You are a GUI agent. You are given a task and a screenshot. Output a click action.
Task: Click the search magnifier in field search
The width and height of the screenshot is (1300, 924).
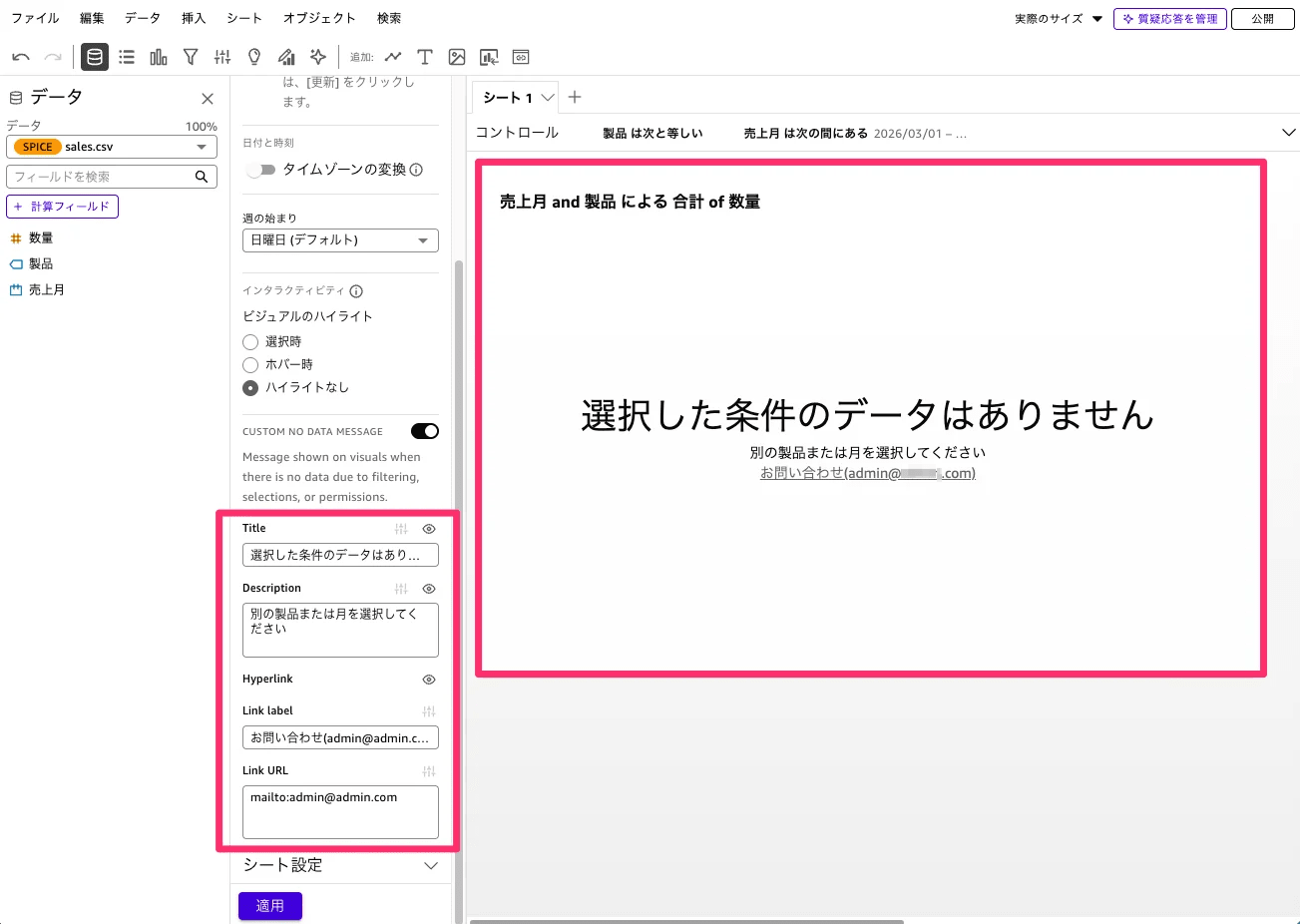click(x=202, y=177)
